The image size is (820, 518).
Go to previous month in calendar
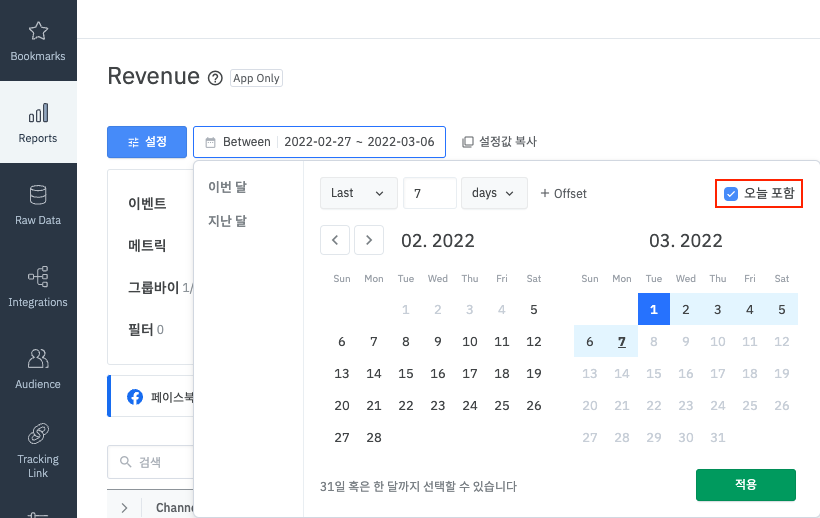(335, 240)
